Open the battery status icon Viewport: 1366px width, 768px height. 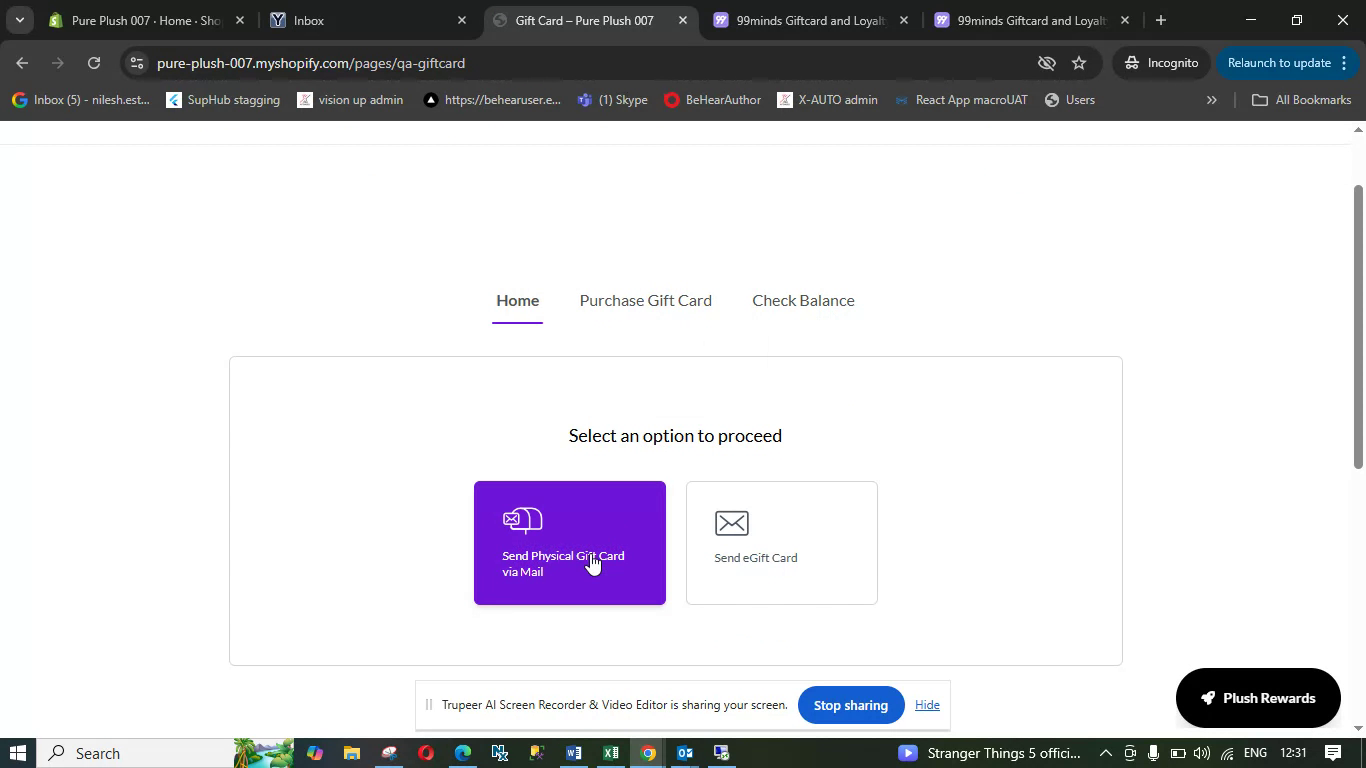tap(1178, 753)
